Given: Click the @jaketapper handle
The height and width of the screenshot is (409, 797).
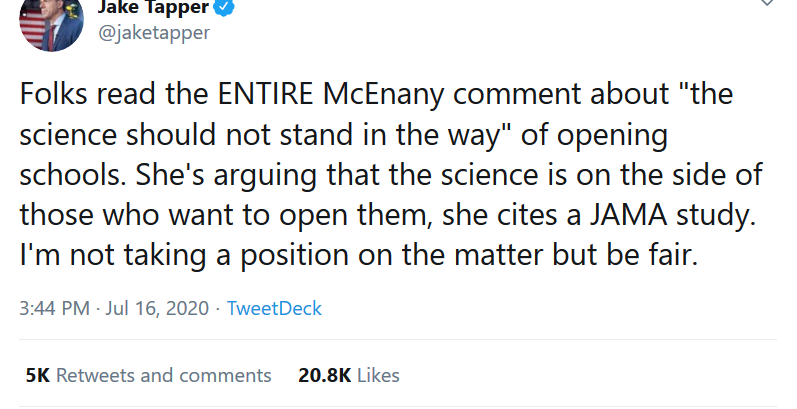Looking at the screenshot, I should click(x=153, y=33).
